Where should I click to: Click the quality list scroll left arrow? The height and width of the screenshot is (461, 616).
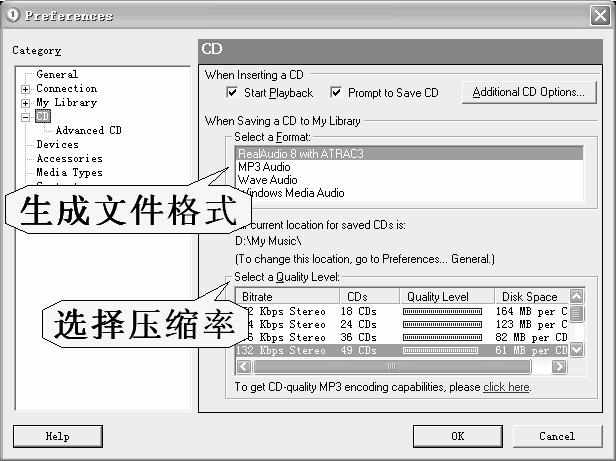(244, 367)
